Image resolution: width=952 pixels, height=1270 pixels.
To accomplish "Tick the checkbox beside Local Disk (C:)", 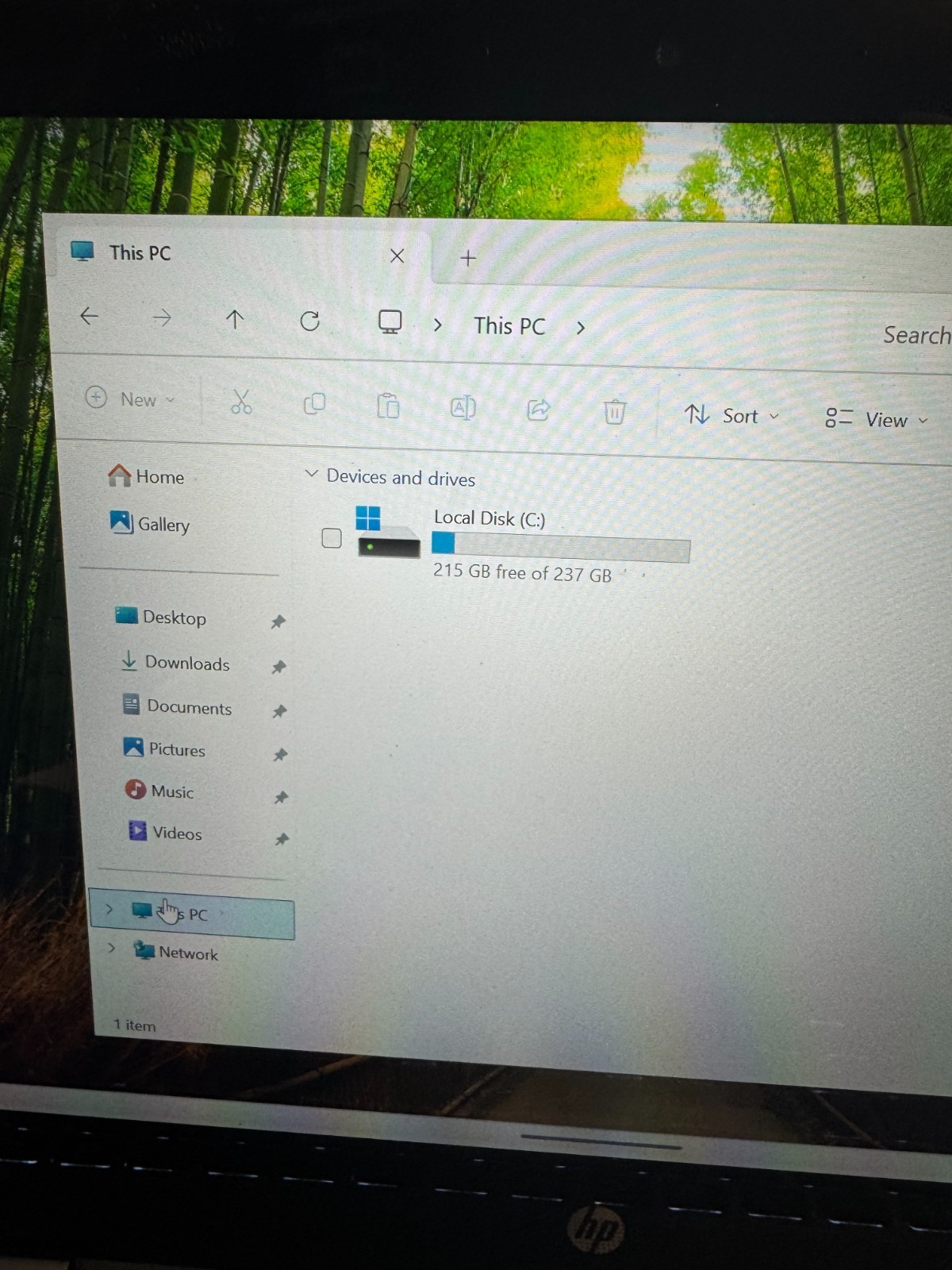I will pyautogui.click(x=332, y=538).
